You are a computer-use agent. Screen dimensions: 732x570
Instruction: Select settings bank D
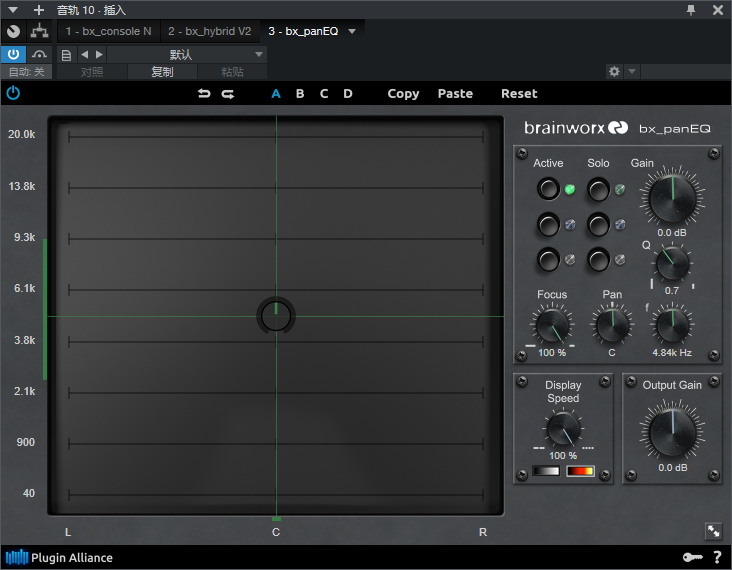[x=348, y=94]
